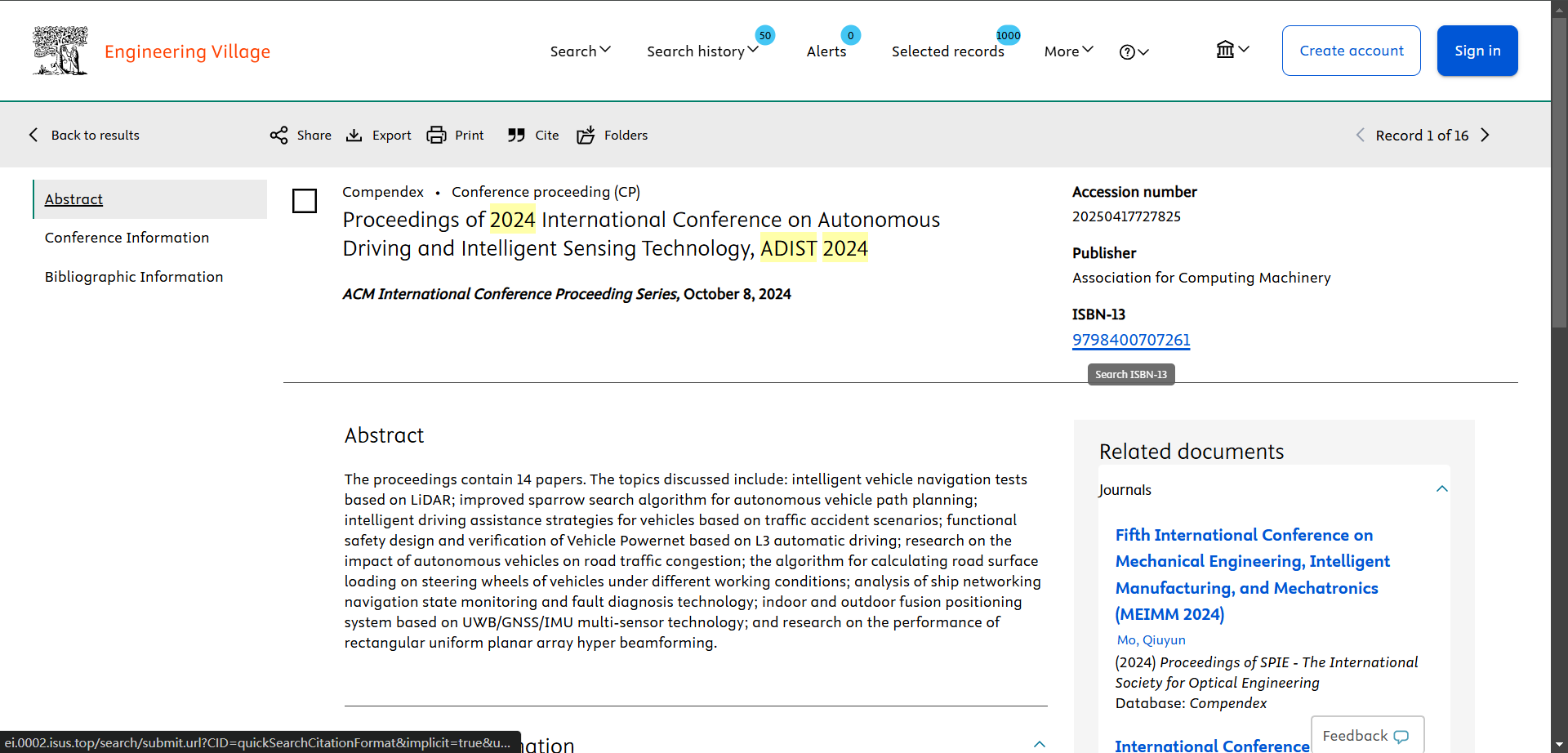Click the Search history 50 badge
Screen dimensions: 1568x753
click(x=764, y=35)
